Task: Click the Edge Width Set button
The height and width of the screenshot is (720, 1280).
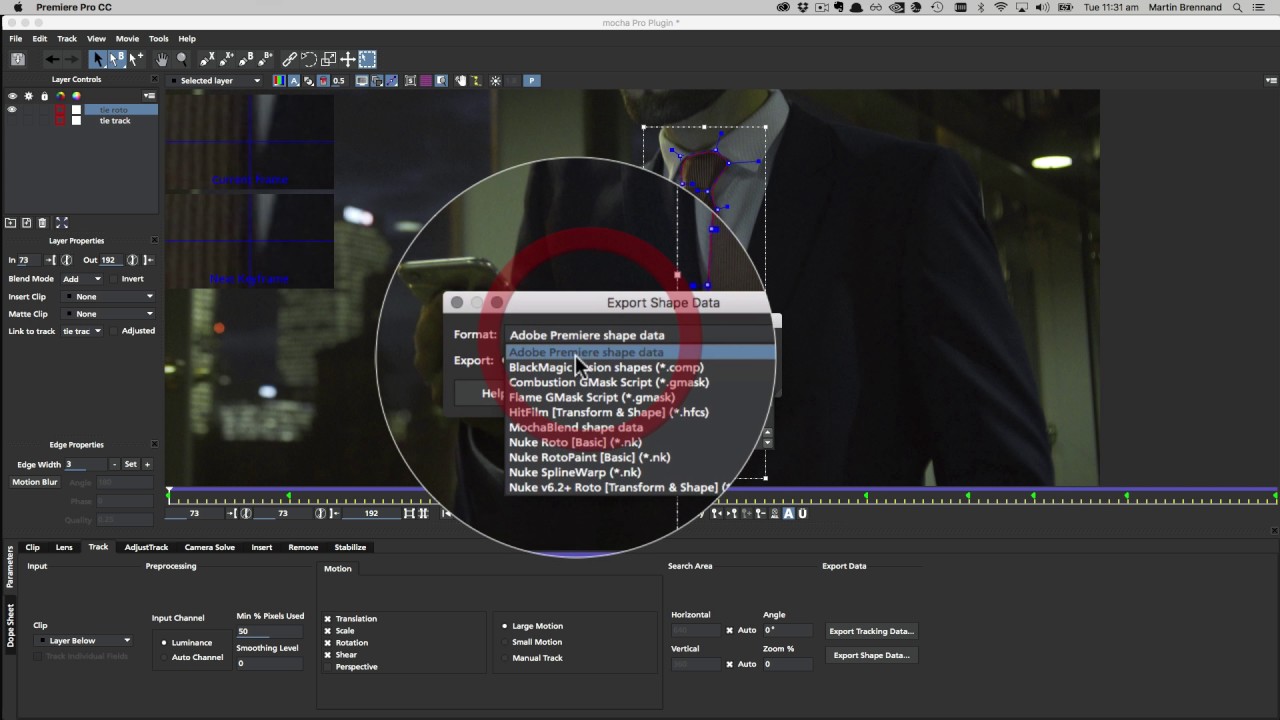Action: tap(130, 464)
